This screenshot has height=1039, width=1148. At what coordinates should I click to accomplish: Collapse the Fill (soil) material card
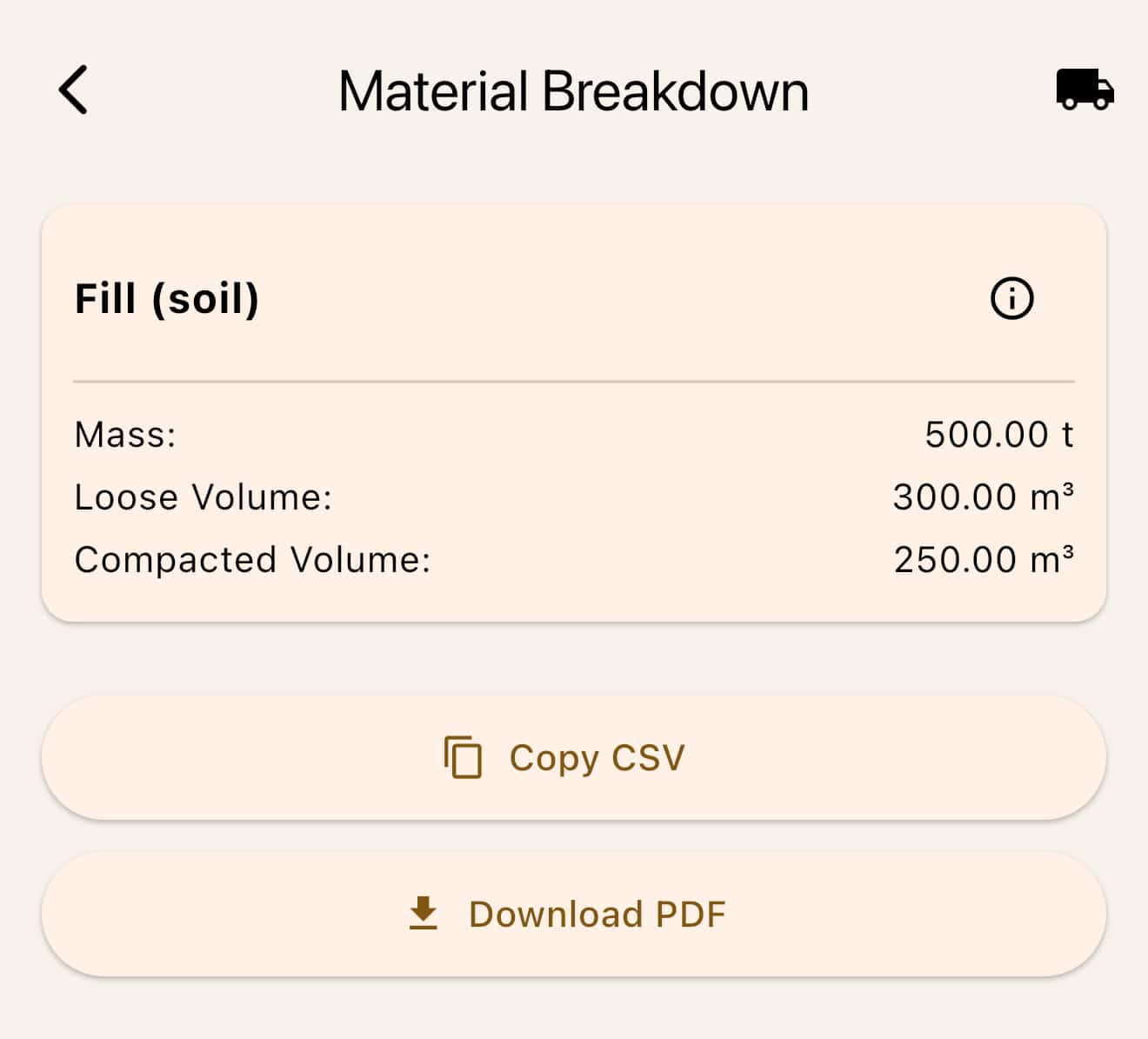(x=167, y=298)
